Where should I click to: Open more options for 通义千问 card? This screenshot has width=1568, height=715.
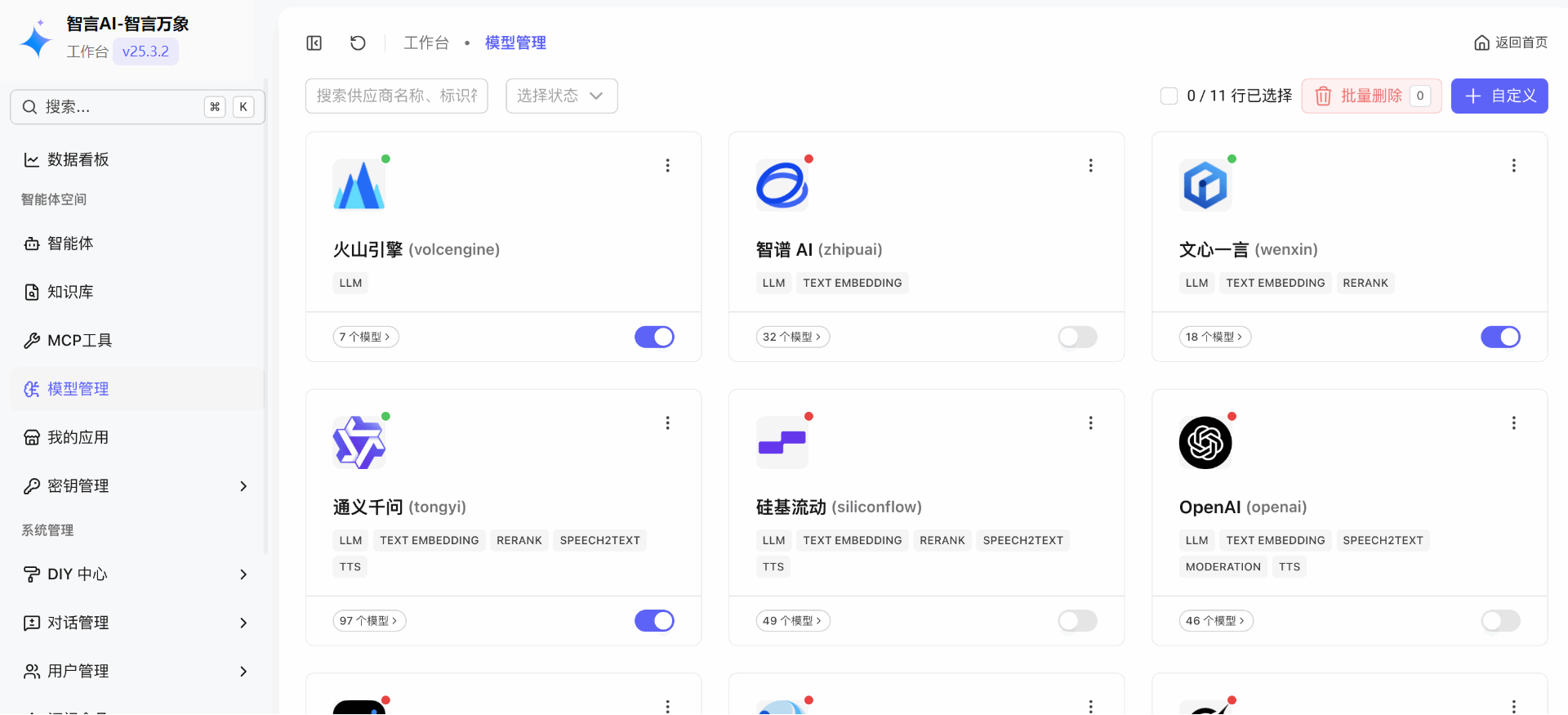pyautogui.click(x=668, y=422)
